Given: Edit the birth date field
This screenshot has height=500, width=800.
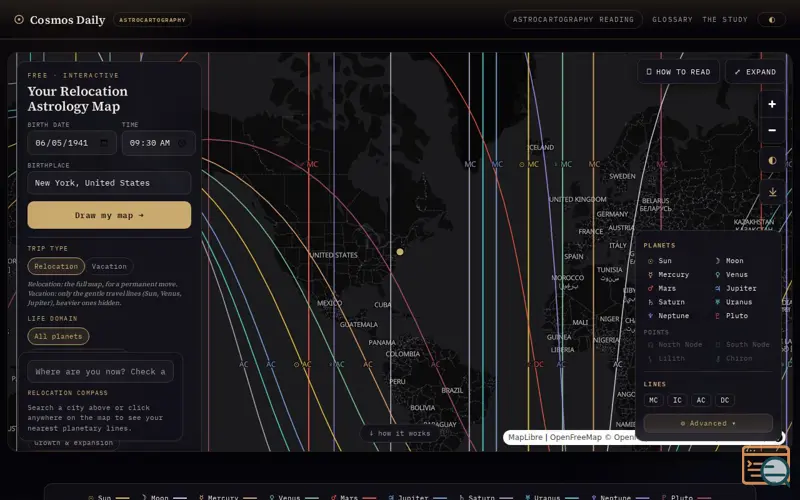Looking at the screenshot, I should 72,143.
